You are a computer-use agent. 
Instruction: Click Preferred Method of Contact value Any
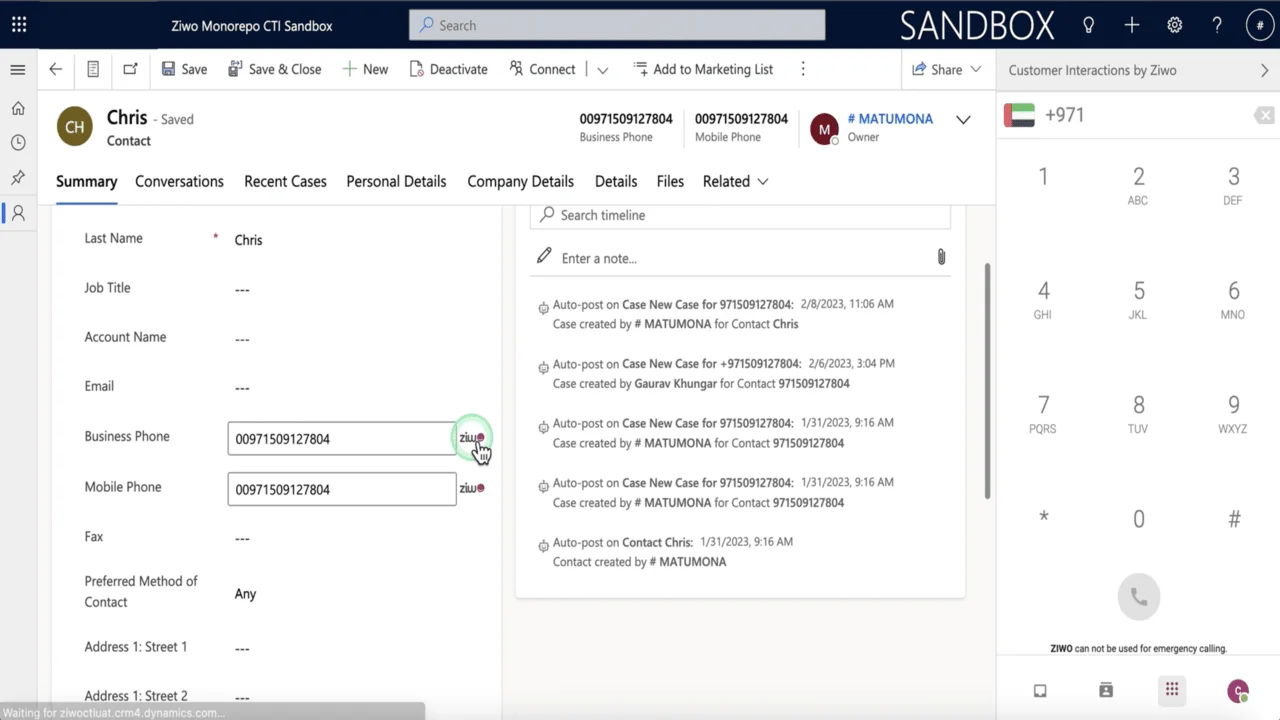click(x=245, y=594)
